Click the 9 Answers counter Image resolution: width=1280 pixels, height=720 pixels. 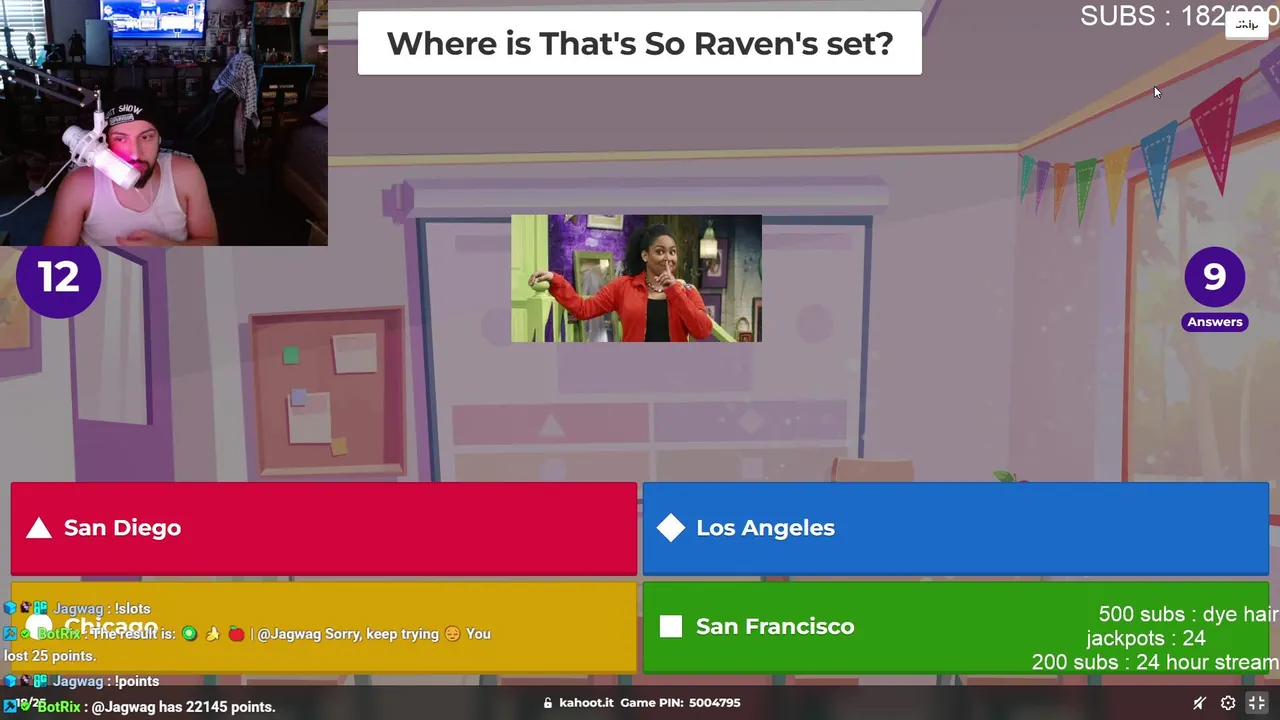click(x=1214, y=288)
